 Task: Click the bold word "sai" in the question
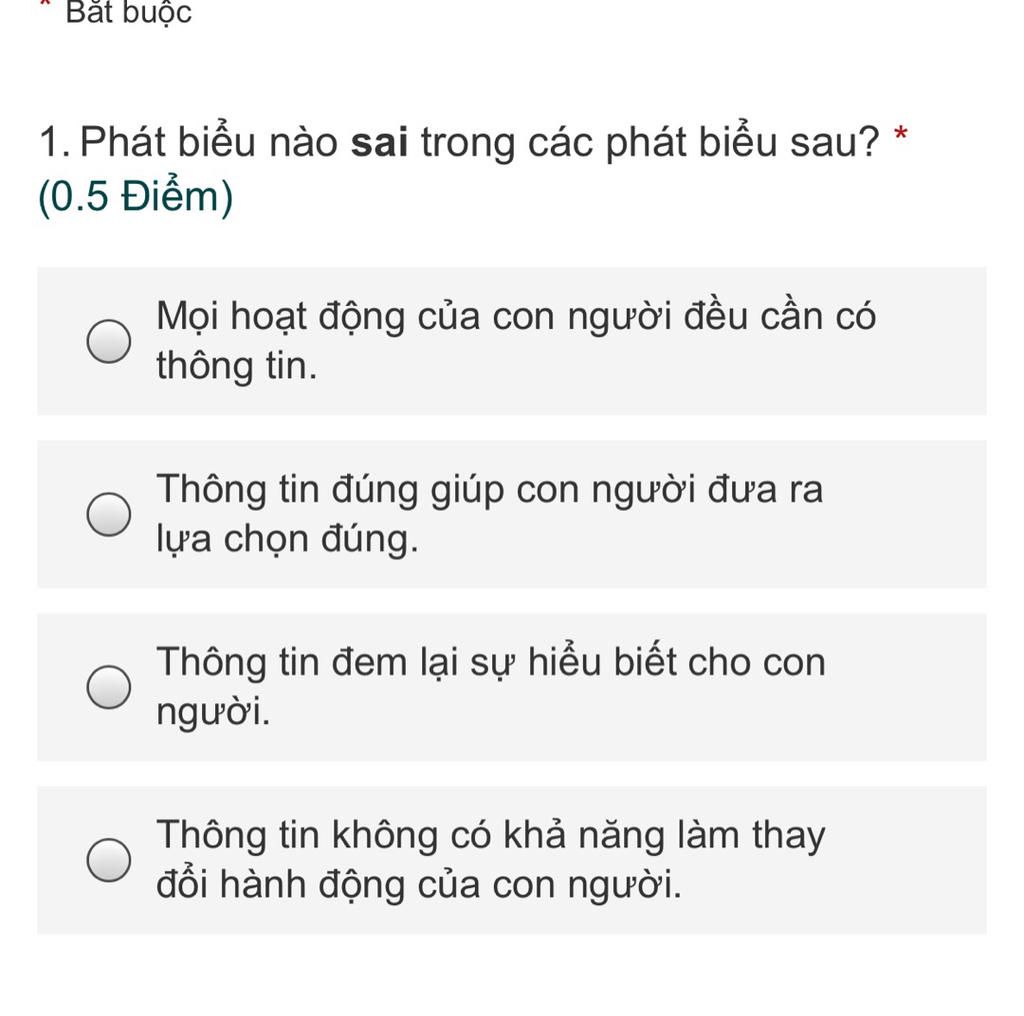click(379, 143)
